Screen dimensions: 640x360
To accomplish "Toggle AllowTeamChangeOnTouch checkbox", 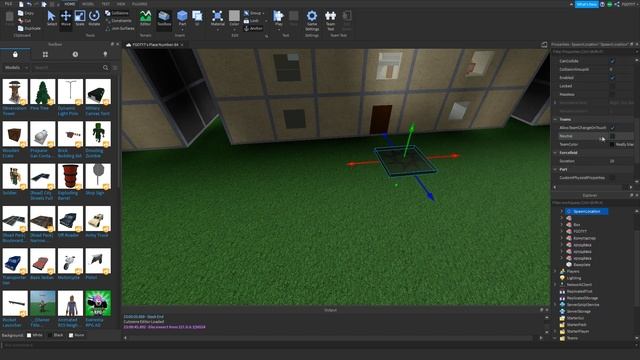I will tap(612, 128).
